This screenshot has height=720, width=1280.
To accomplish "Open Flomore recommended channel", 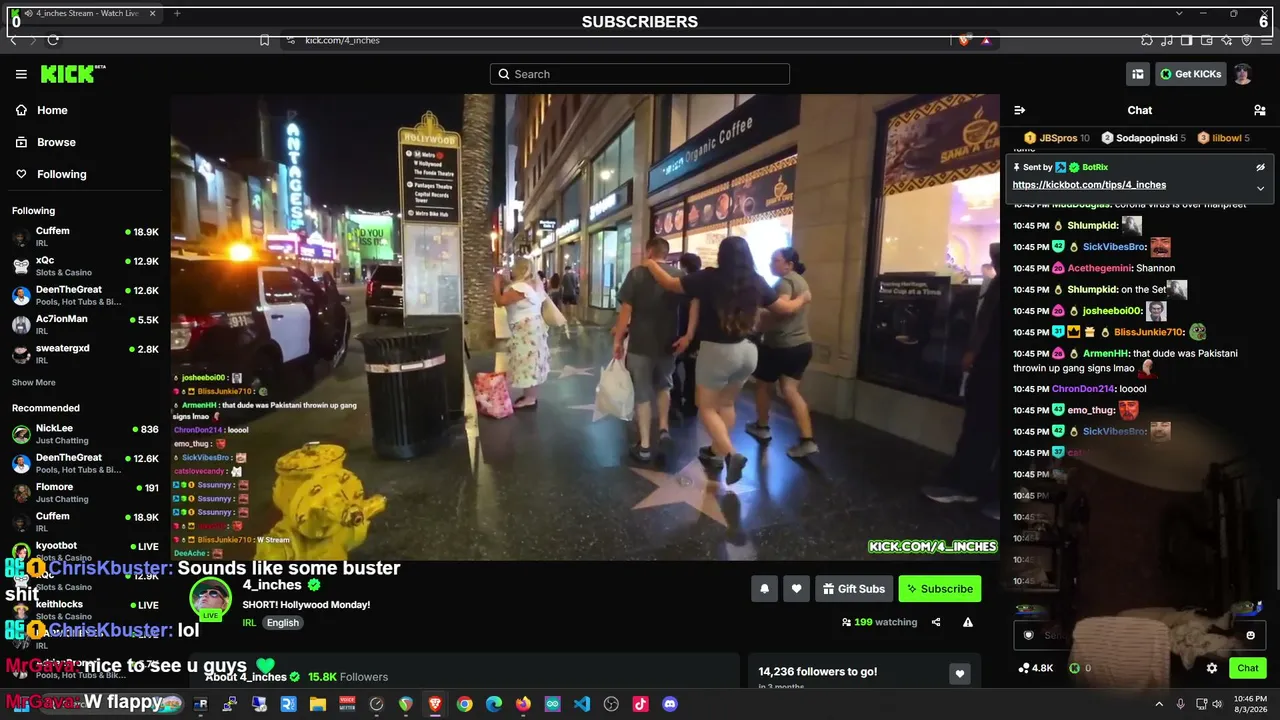I will pyautogui.click(x=85, y=492).
